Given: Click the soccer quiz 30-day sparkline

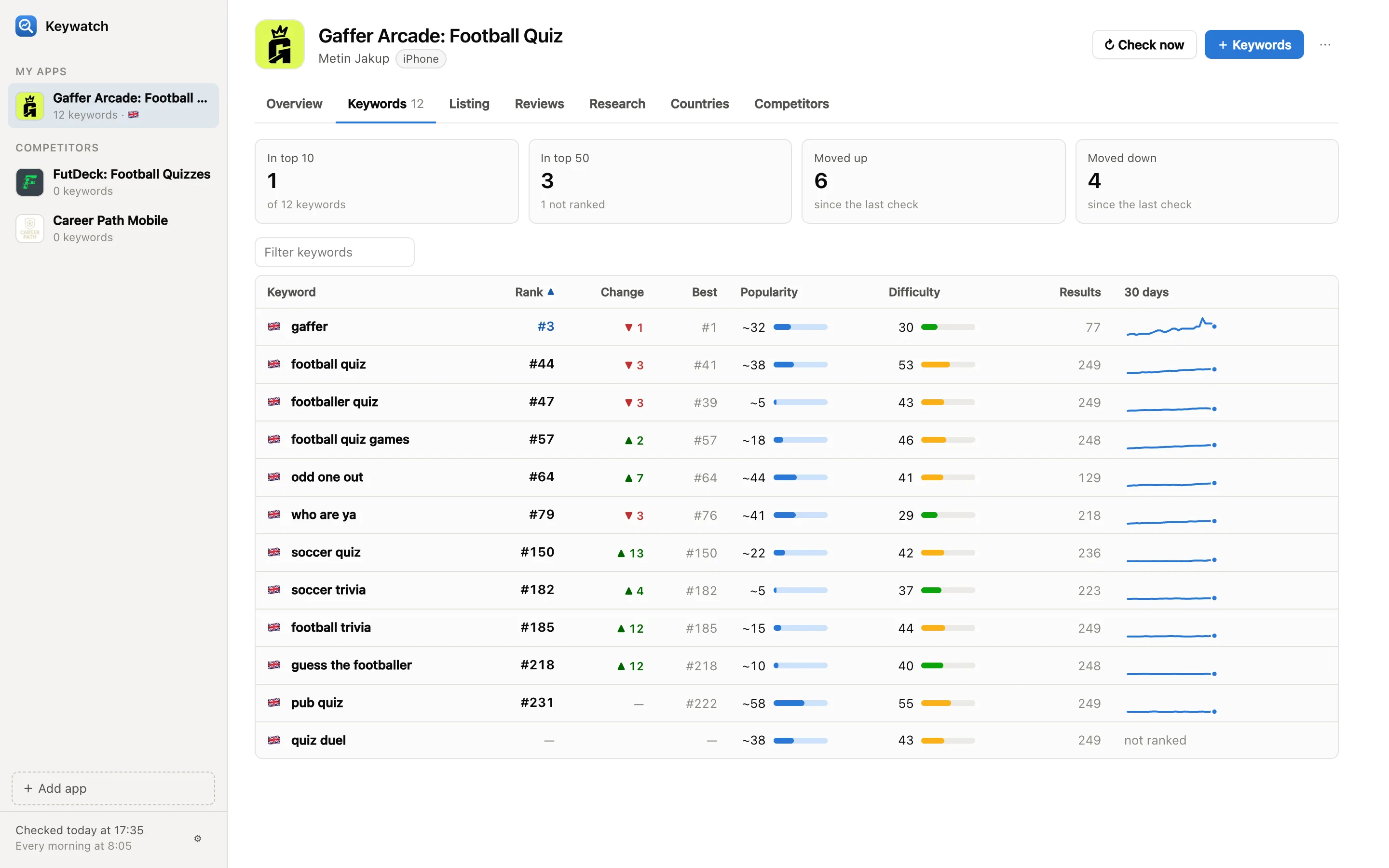Looking at the screenshot, I should pos(1171,560).
